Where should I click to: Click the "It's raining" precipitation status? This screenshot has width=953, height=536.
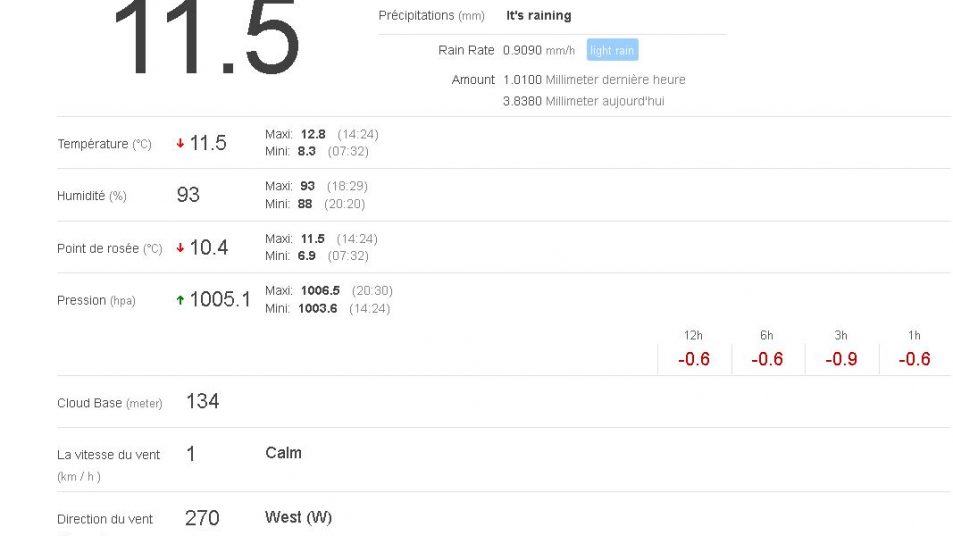[538, 16]
